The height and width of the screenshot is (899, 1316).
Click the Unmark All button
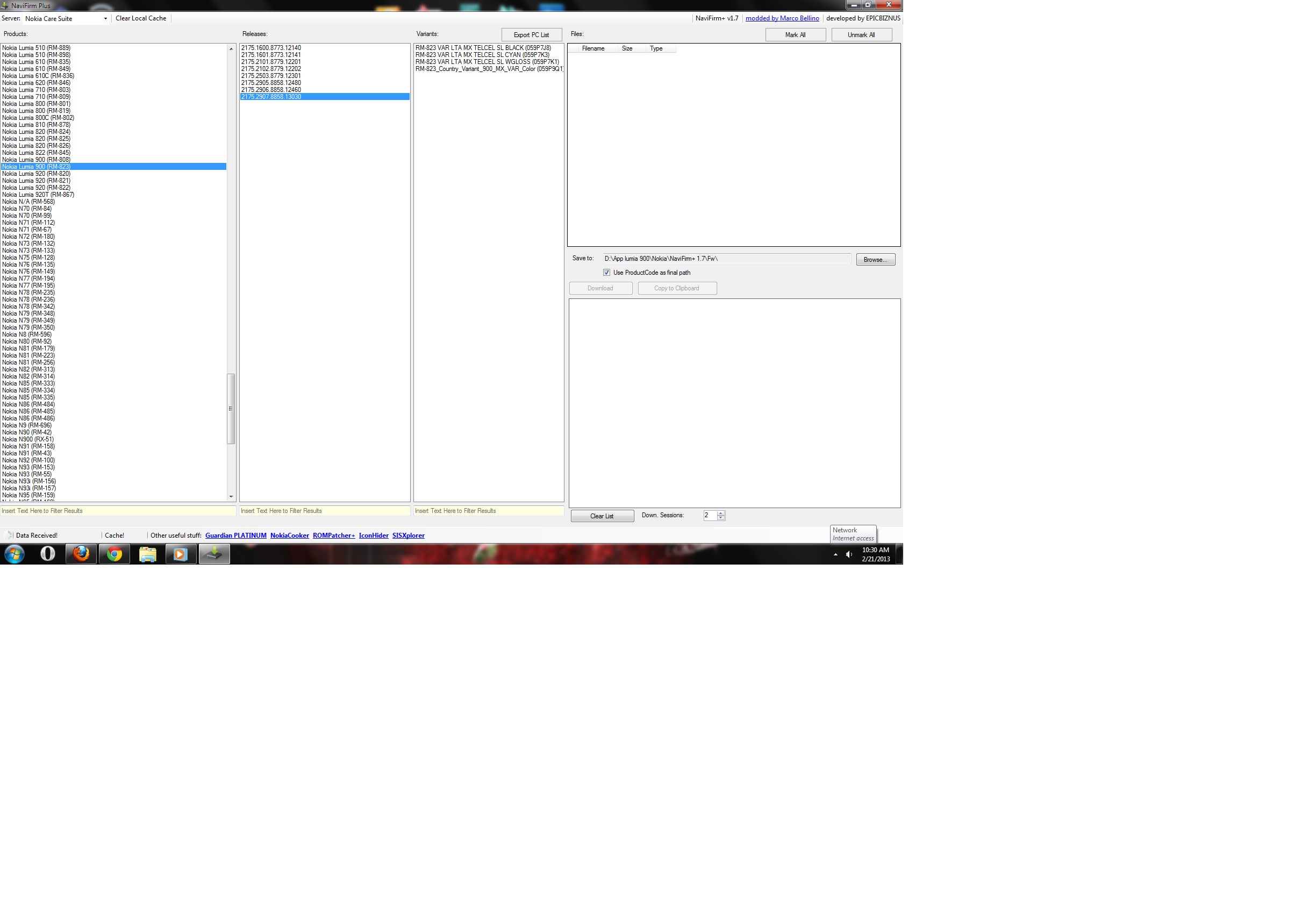click(x=861, y=34)
